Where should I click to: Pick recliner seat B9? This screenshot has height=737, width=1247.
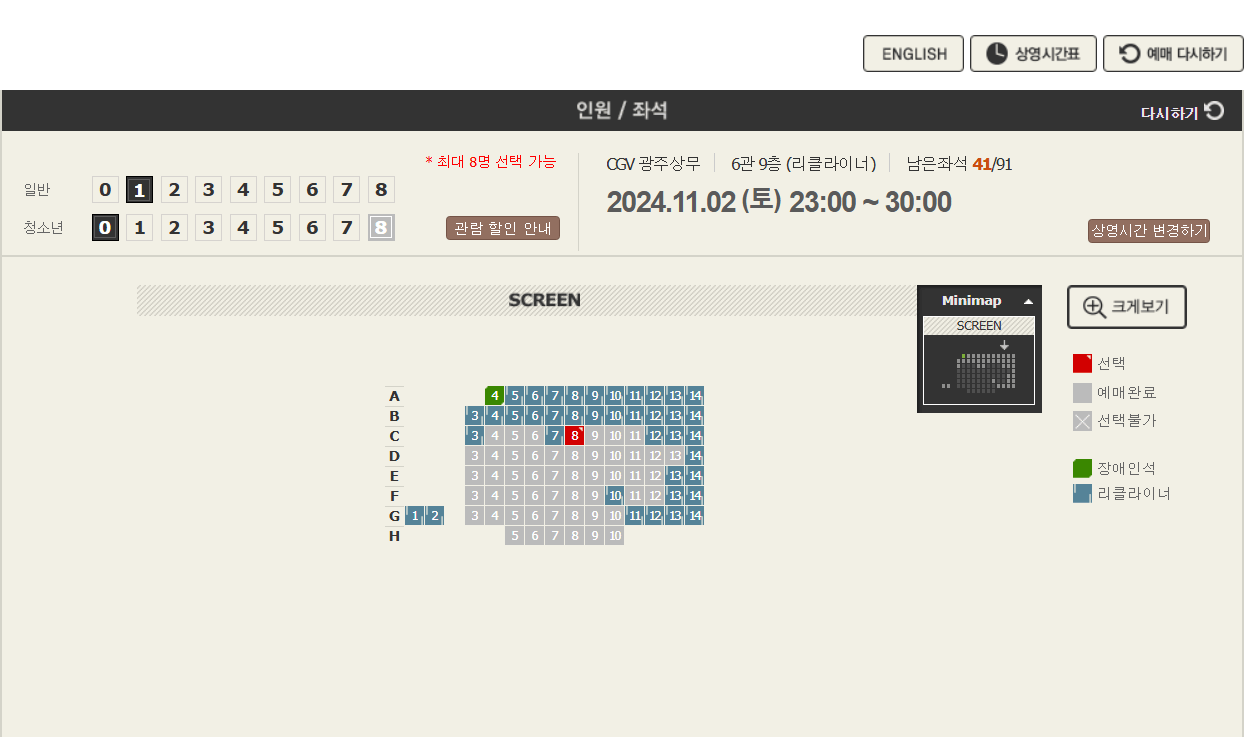pyautogui.click(x=594, y=416)
